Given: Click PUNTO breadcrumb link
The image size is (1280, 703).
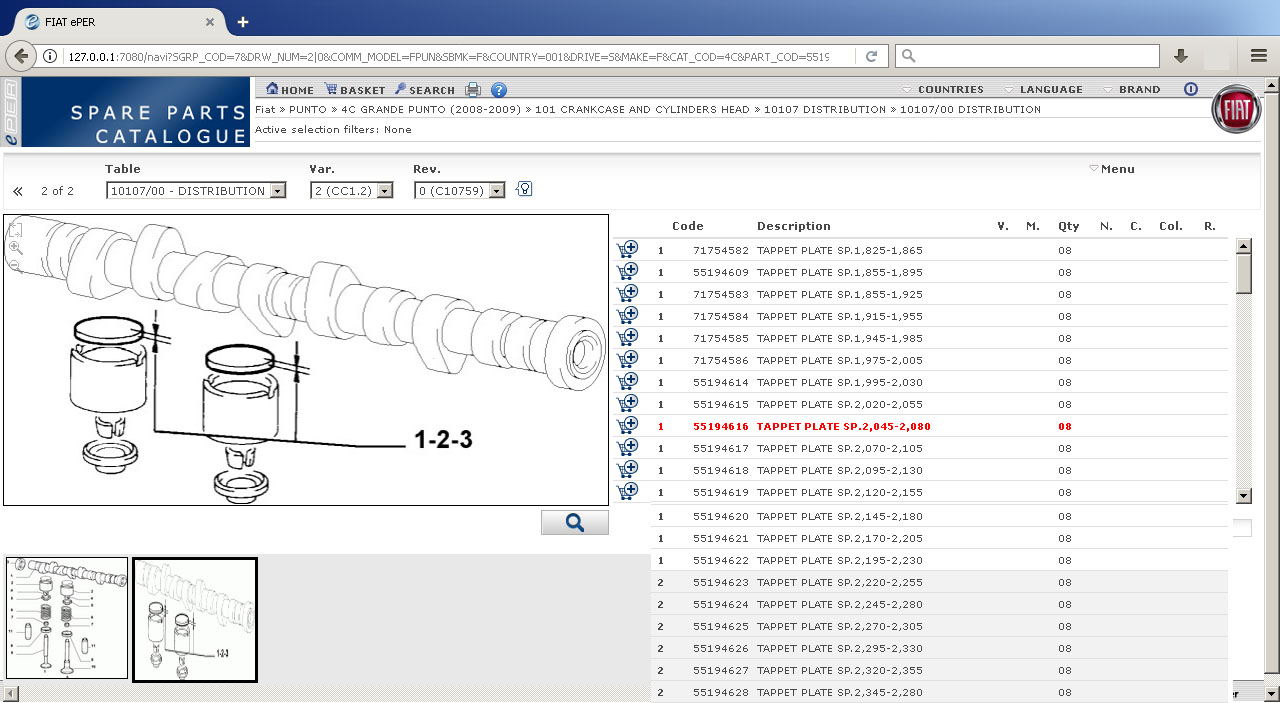Looking at the screenshot, I should [307, 110].
